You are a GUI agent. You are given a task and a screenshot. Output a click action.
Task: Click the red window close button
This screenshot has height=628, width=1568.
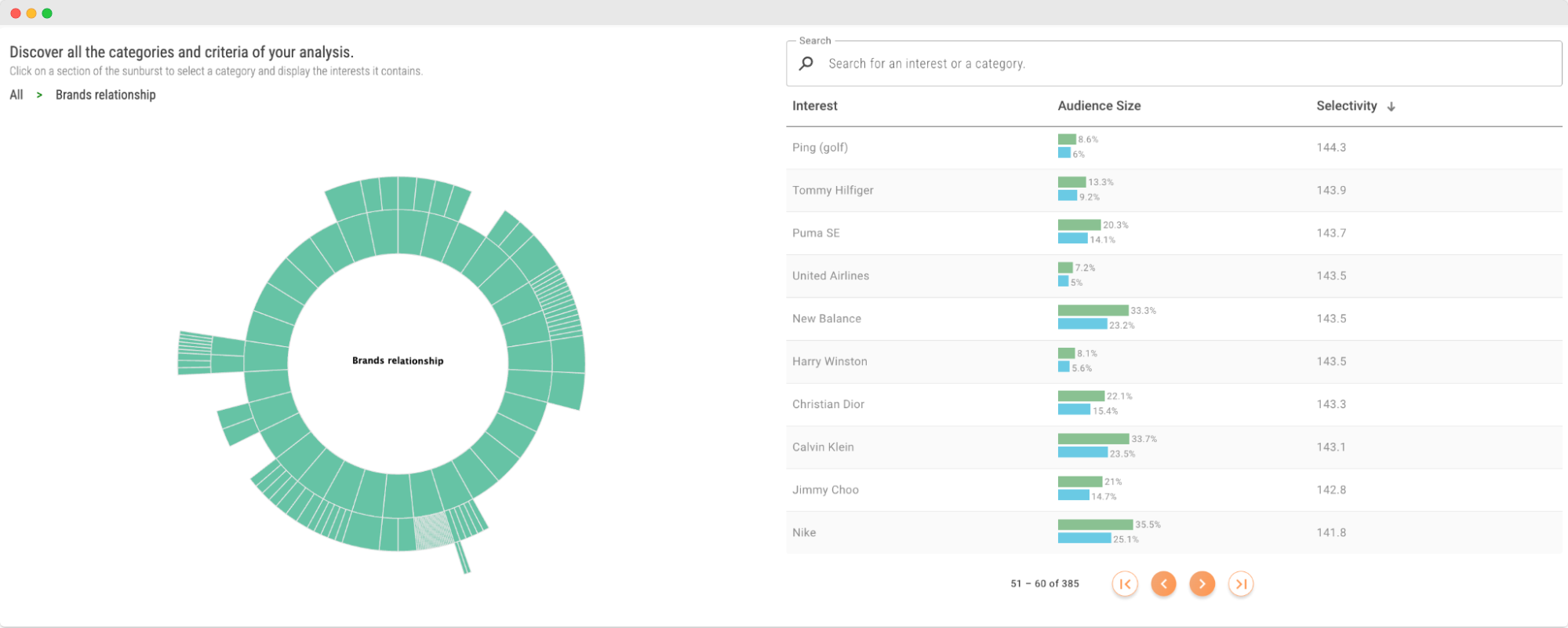click(16, 13)
